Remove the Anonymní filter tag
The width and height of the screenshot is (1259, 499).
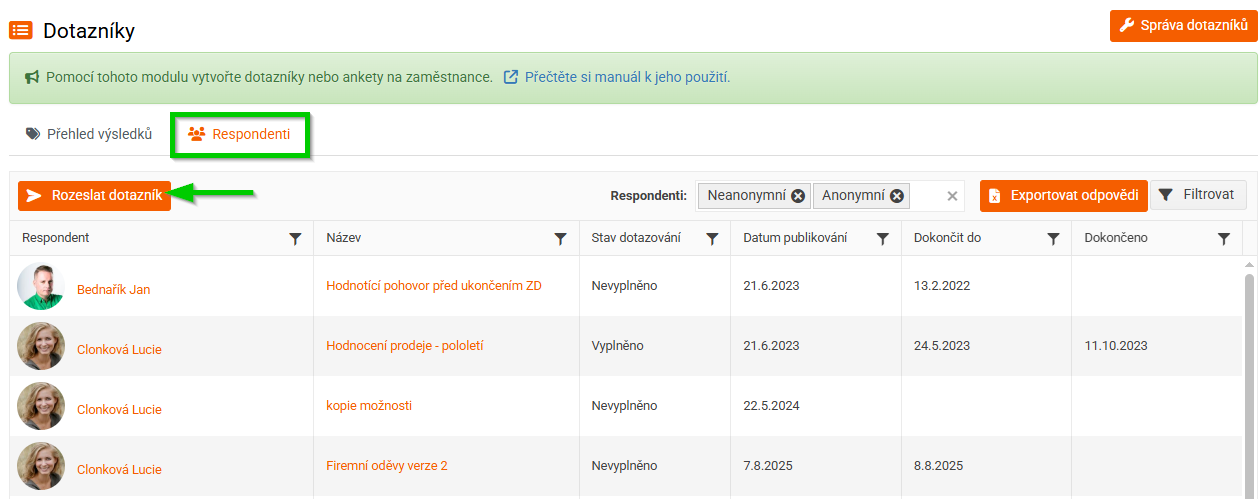897,196
